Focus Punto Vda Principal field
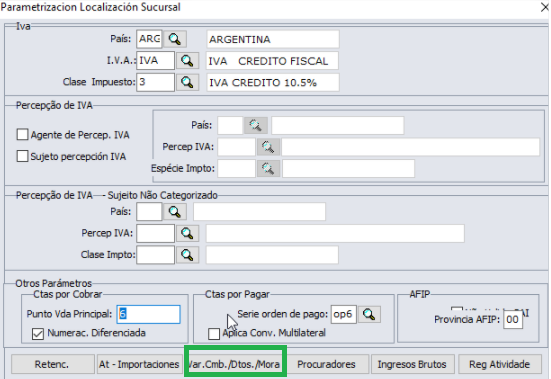This screenshot has width=551, height=379. point(148,314)
